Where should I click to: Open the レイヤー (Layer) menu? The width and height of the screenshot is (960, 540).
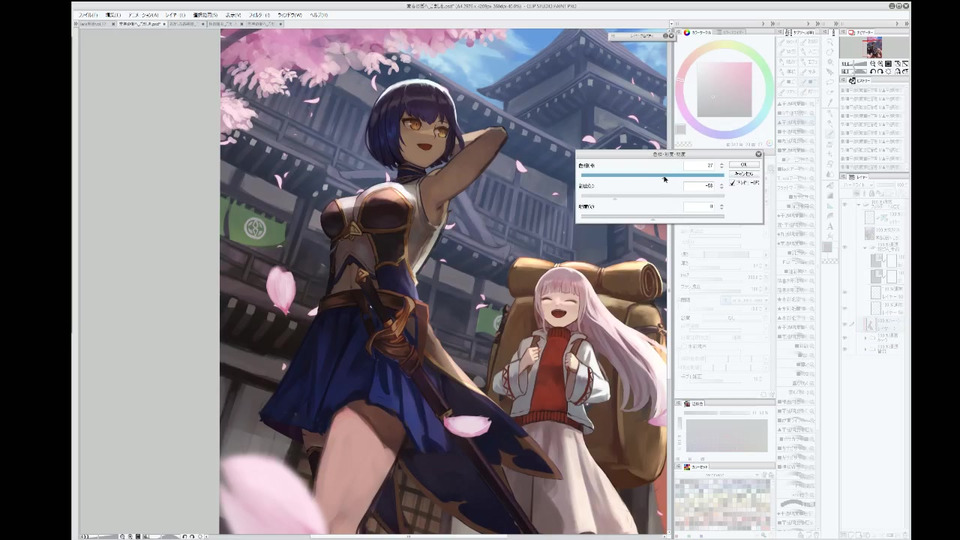175,15
